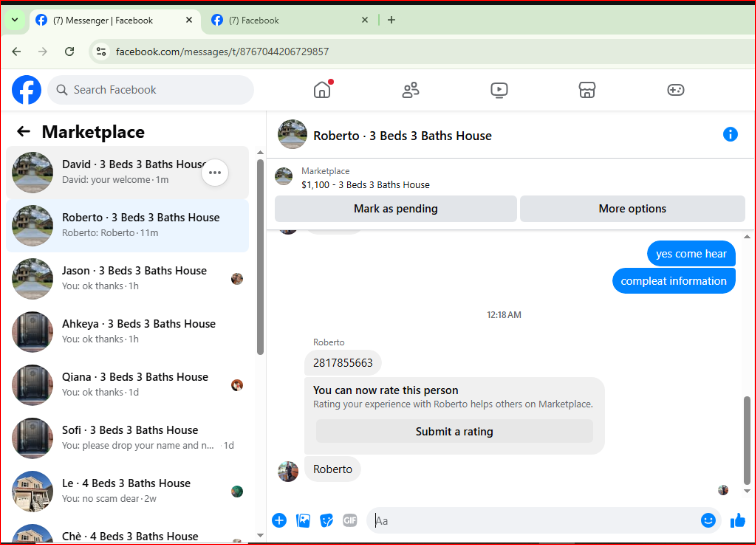The height and width of the screenshot is (545, 756).
Task: Click Roberto's avatar in chat header
Action: (x=292, y=134)
